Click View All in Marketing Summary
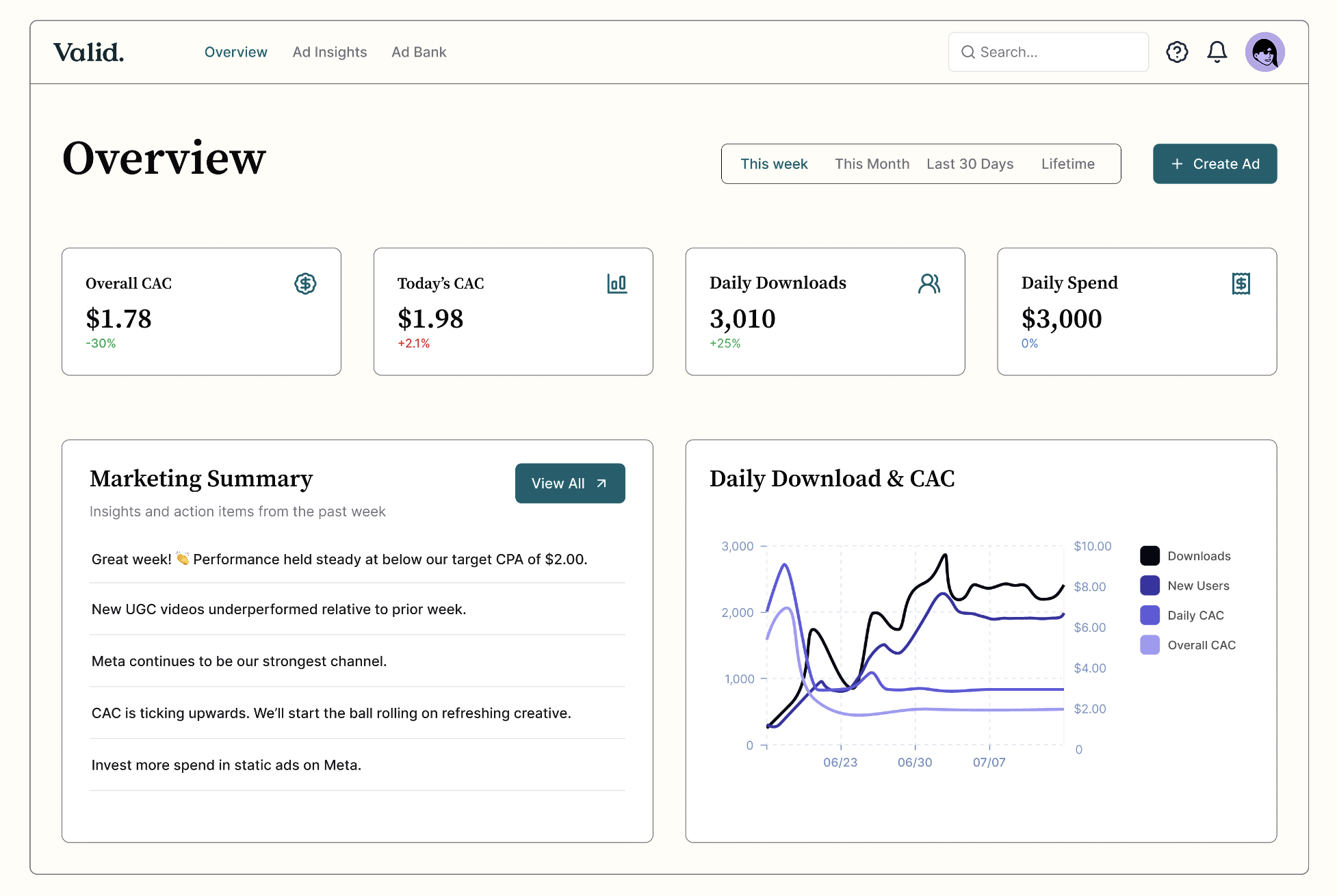 tap(569, 484)
